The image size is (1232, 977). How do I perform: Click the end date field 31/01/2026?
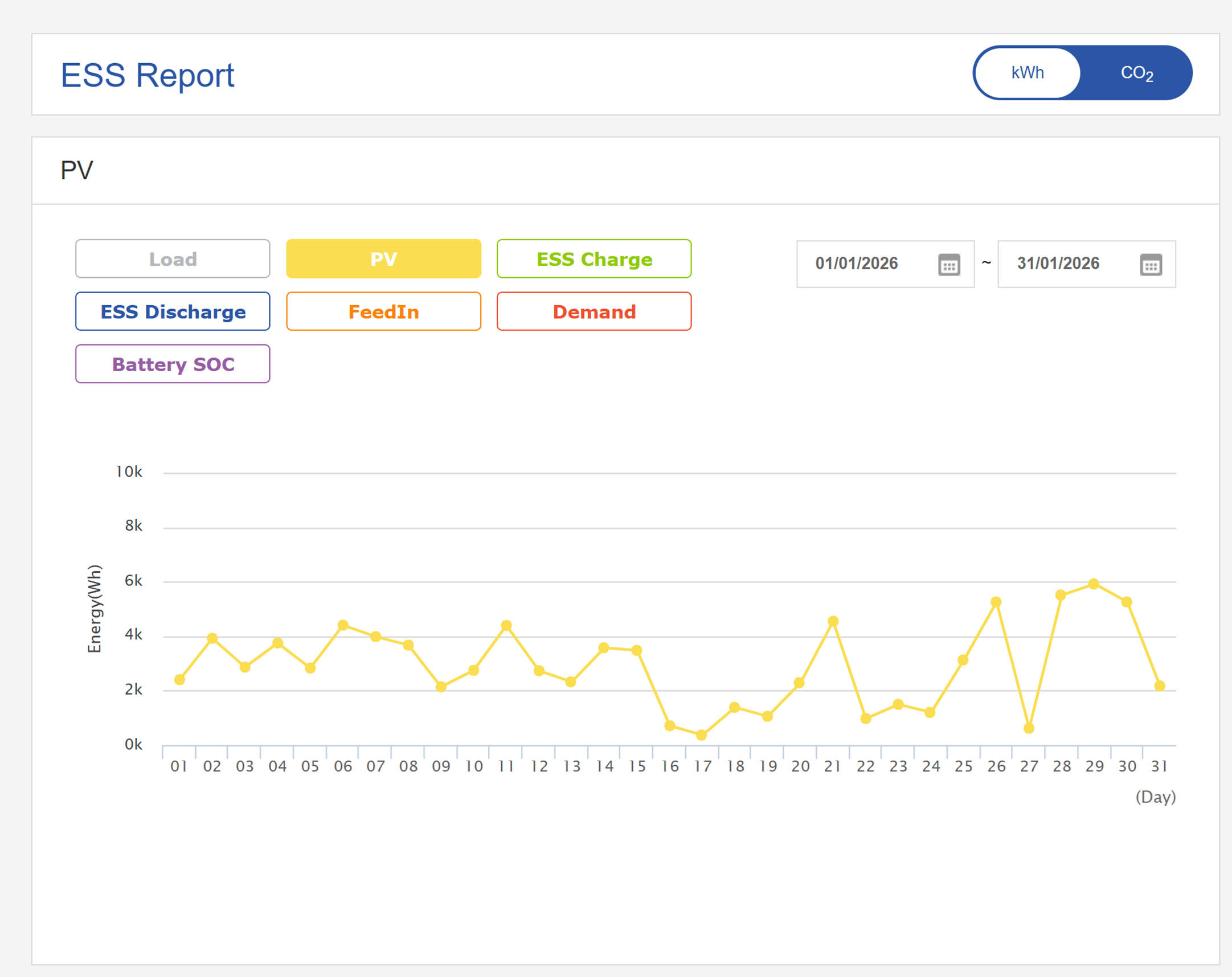point(1058,264)
